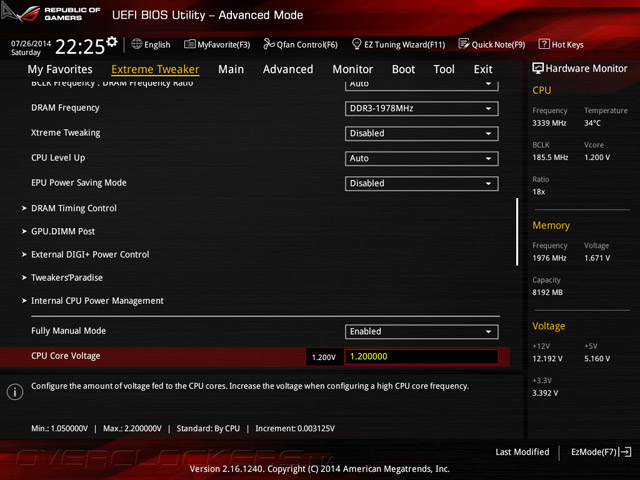
Task: Click the info icon beside help text
Action: 15,392
